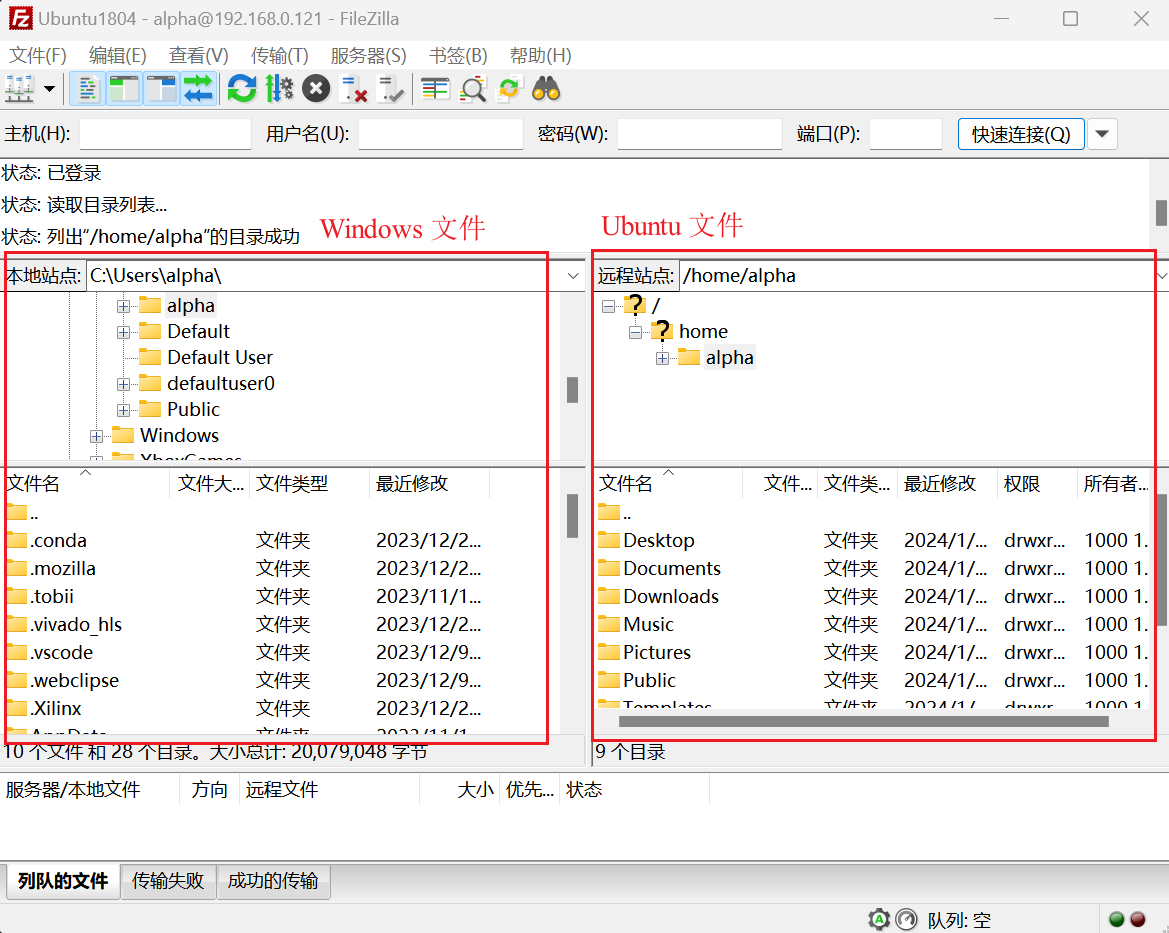Select the remote Downloads folder
The width and height of the screenshot is (1169, 933).
pyautogui.click(x=874, y=597)
